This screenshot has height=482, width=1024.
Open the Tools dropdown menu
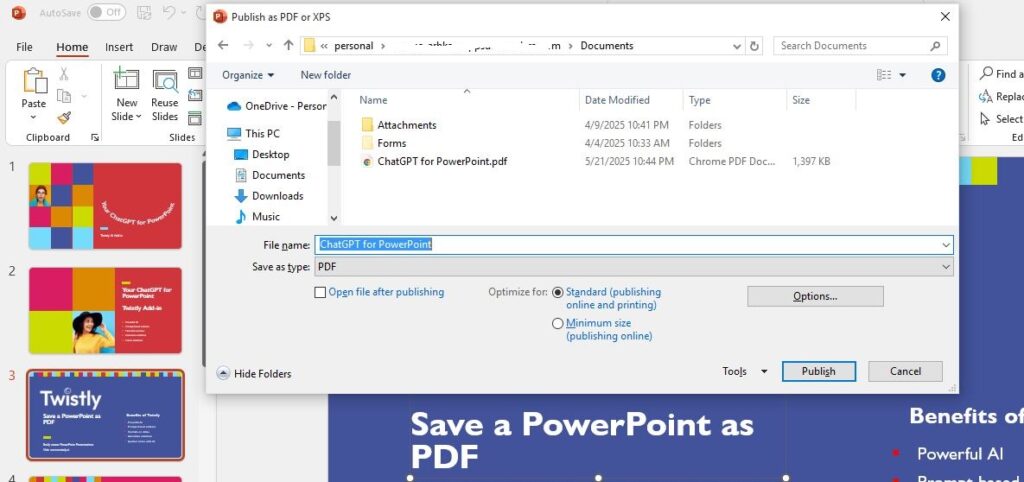[744, 371]
